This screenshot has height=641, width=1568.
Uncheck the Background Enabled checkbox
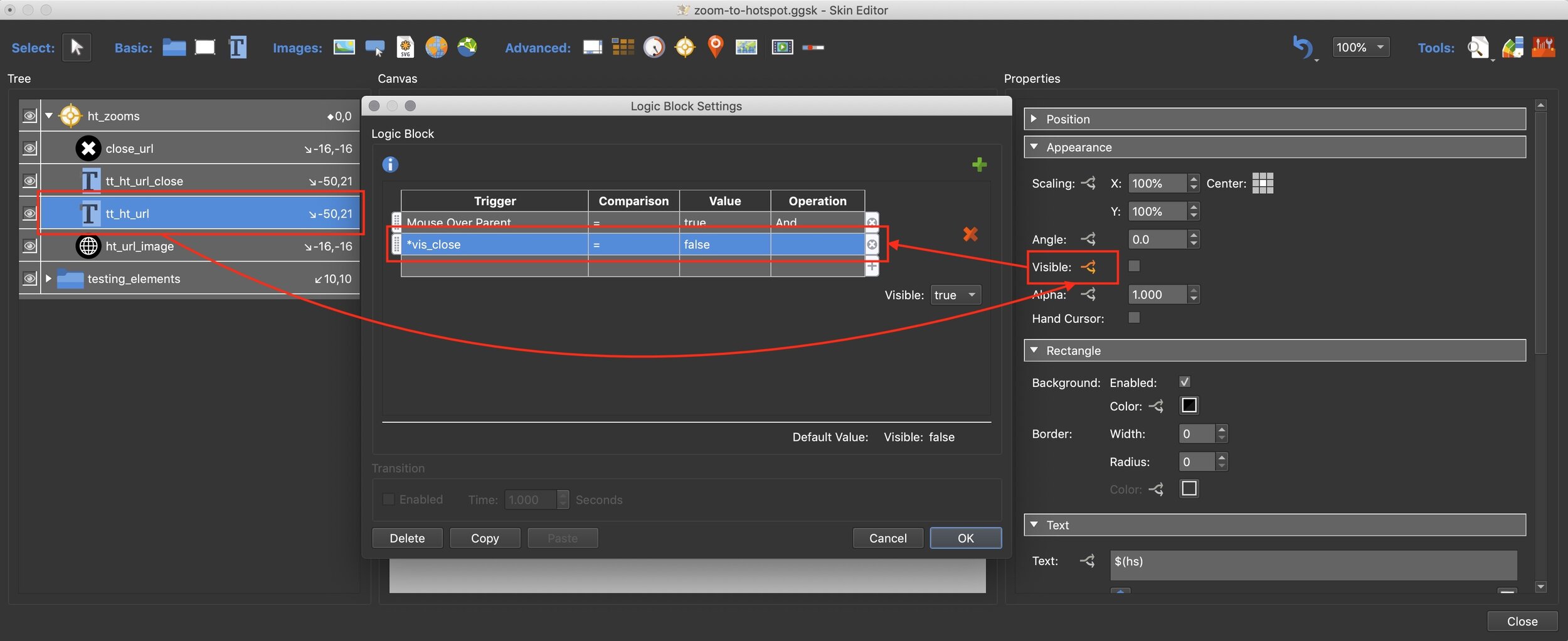(1185, 382)
